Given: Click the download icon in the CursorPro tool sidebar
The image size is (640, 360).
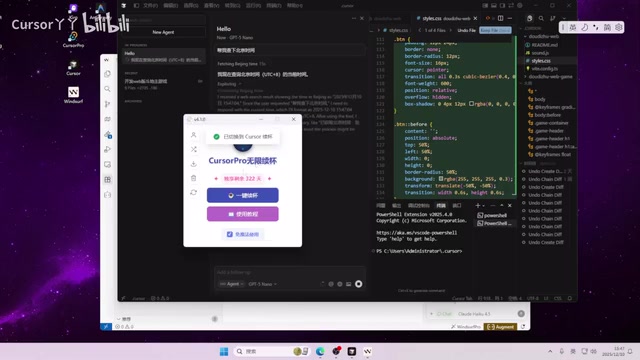Looking at the screenshot, I should [193, 164].
